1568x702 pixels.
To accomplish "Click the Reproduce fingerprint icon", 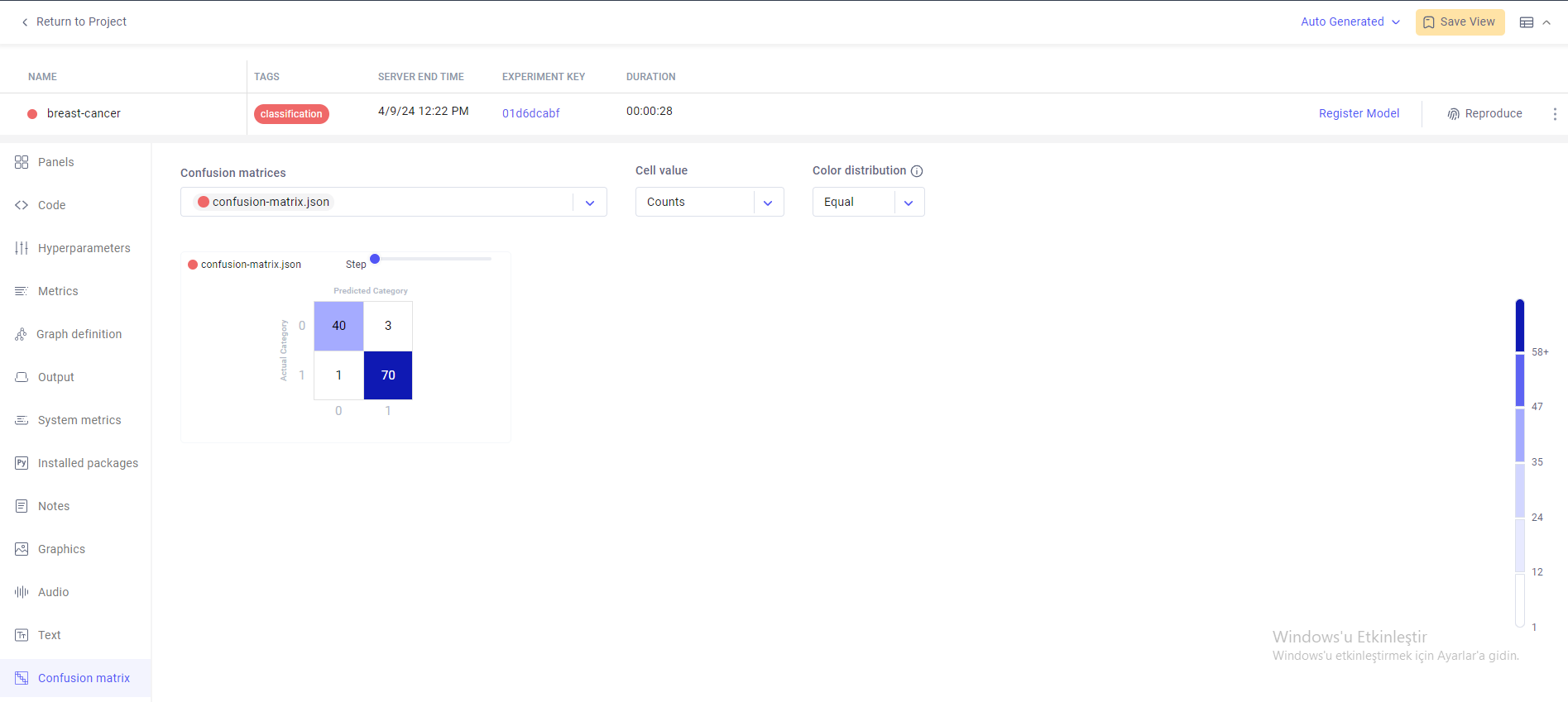I will [1454, 114].
